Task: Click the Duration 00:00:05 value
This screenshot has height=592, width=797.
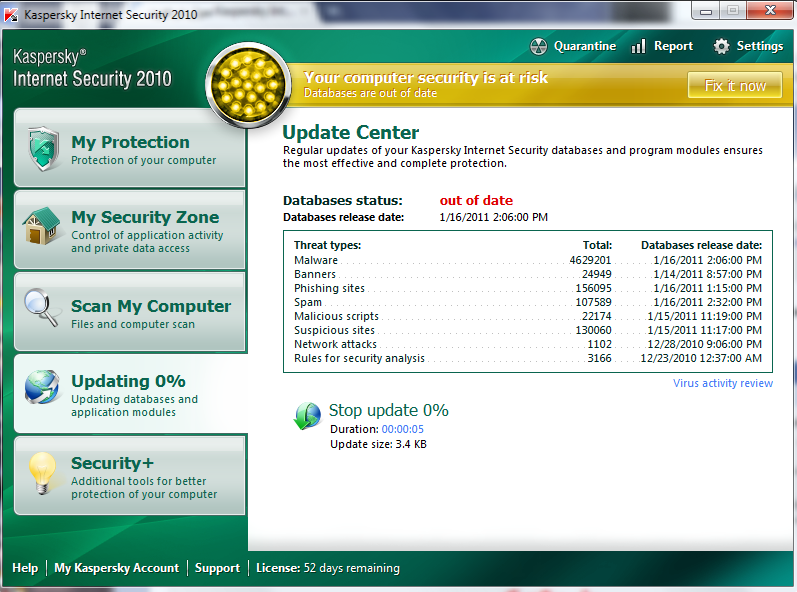Action: [x=402, y=429]
